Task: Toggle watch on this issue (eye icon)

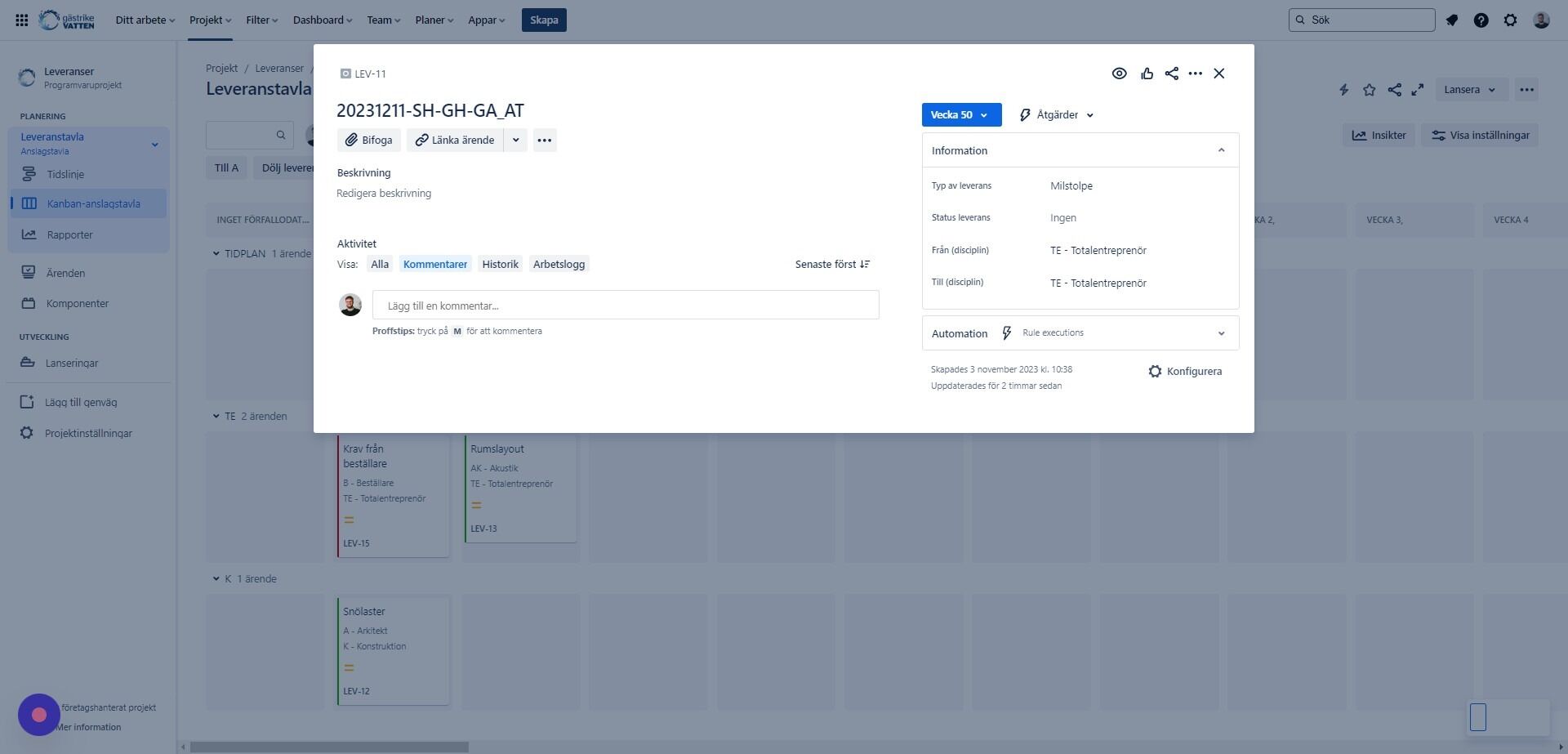Action: point(1119,74)
